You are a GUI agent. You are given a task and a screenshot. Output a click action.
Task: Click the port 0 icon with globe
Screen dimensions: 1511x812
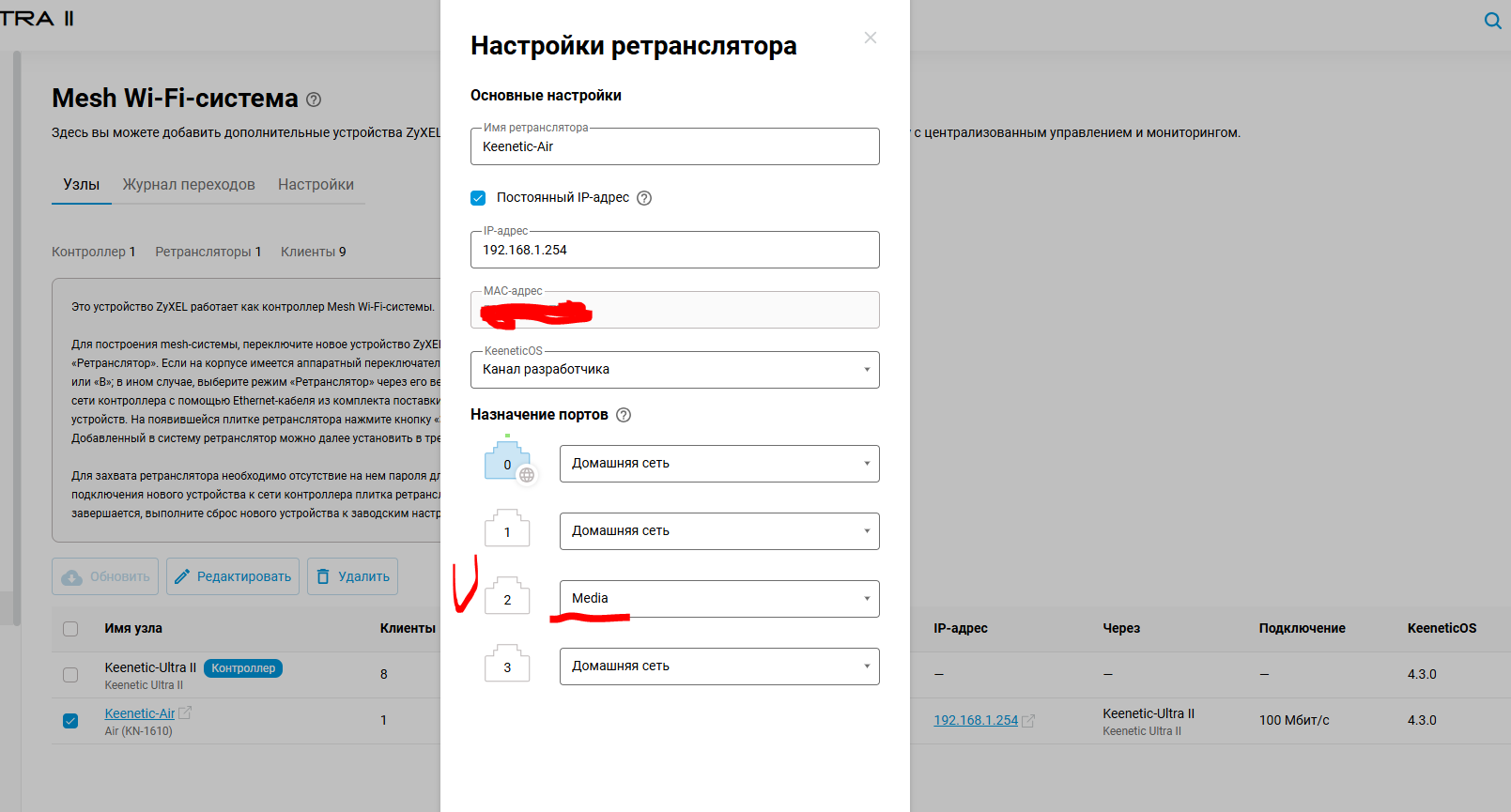pos(508,462)
